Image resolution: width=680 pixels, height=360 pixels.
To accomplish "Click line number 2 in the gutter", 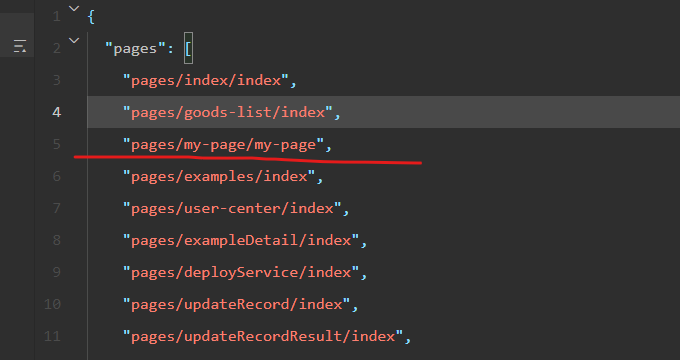I will click(56, 49).
